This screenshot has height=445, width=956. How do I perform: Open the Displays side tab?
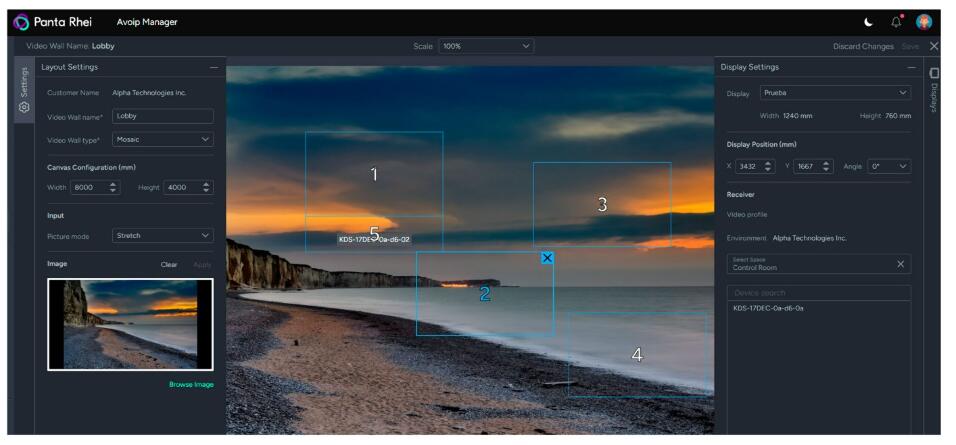click(x=933, y=90)
